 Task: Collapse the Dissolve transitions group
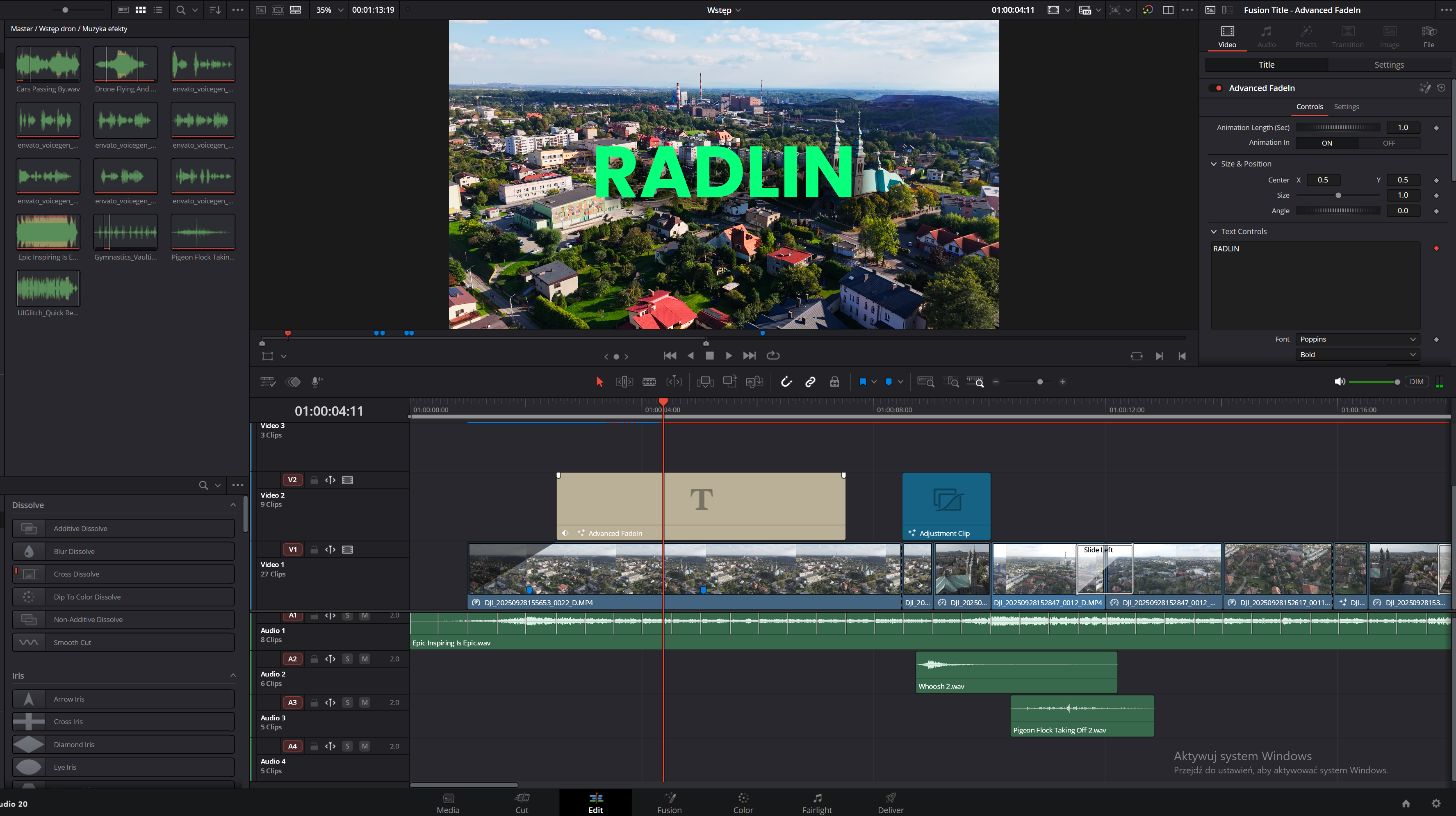[x=233, y=505]
